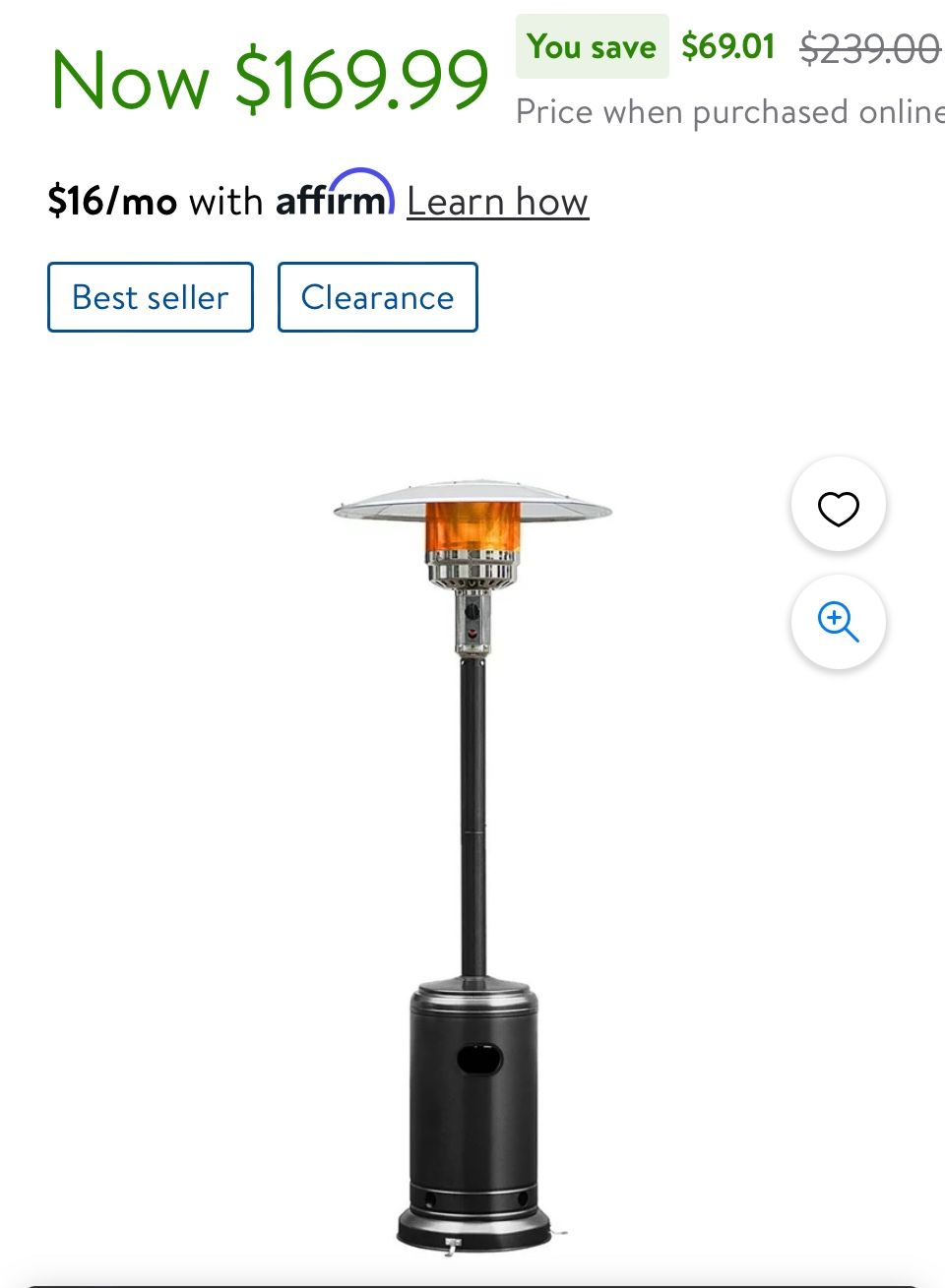
Task: Click the heater's black pole
Action: (x=473, y=817)
